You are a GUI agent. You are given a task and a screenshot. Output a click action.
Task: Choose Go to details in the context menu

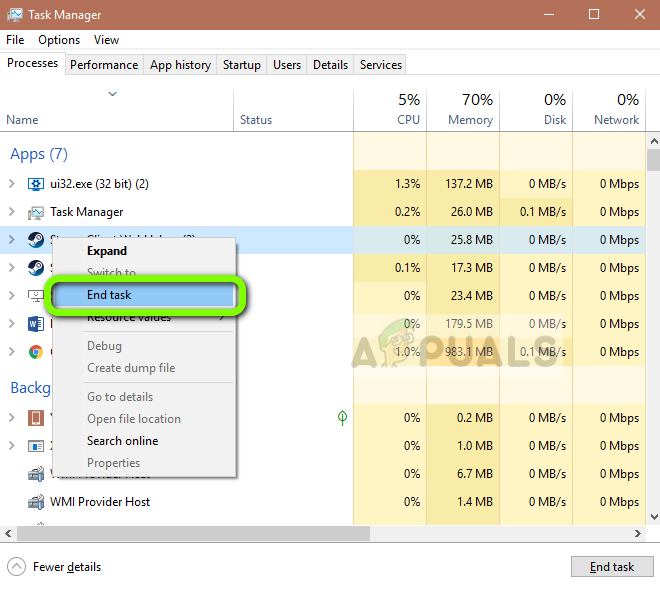pyautogui.click(x=144, y=397)
